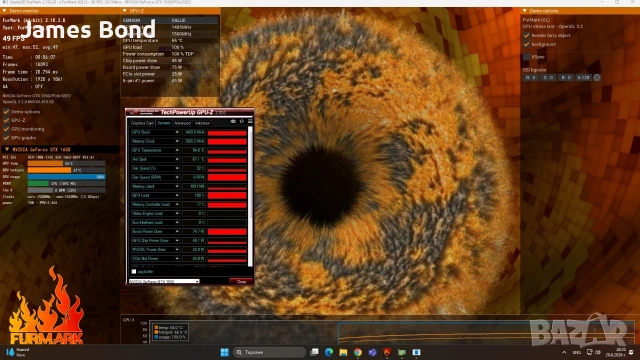Screen dimensions: 640x360
Task: Switch to GPU-Z taskbar icon
Action: coord(402,352)
